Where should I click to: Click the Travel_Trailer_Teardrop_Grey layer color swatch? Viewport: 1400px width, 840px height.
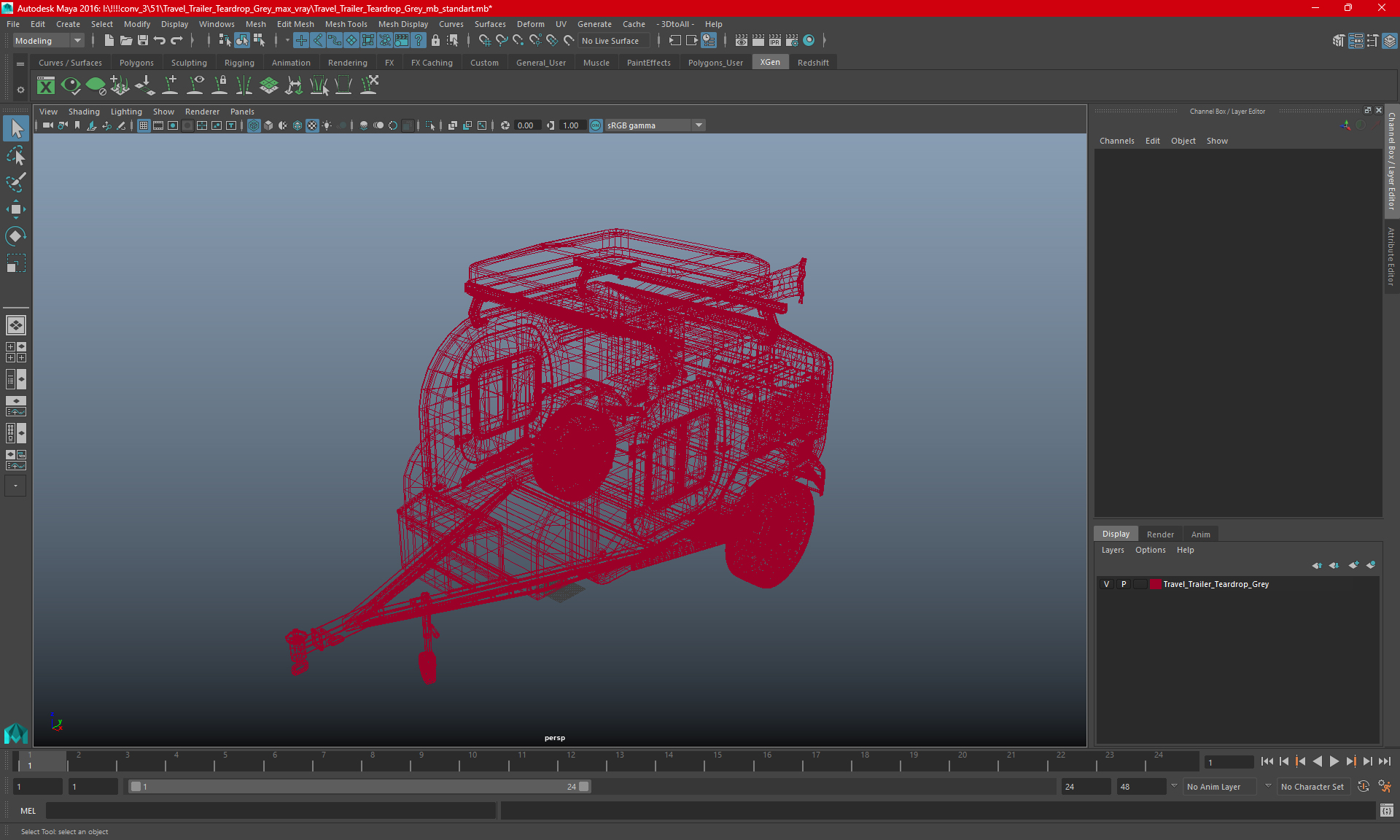tap(1156, 584)
